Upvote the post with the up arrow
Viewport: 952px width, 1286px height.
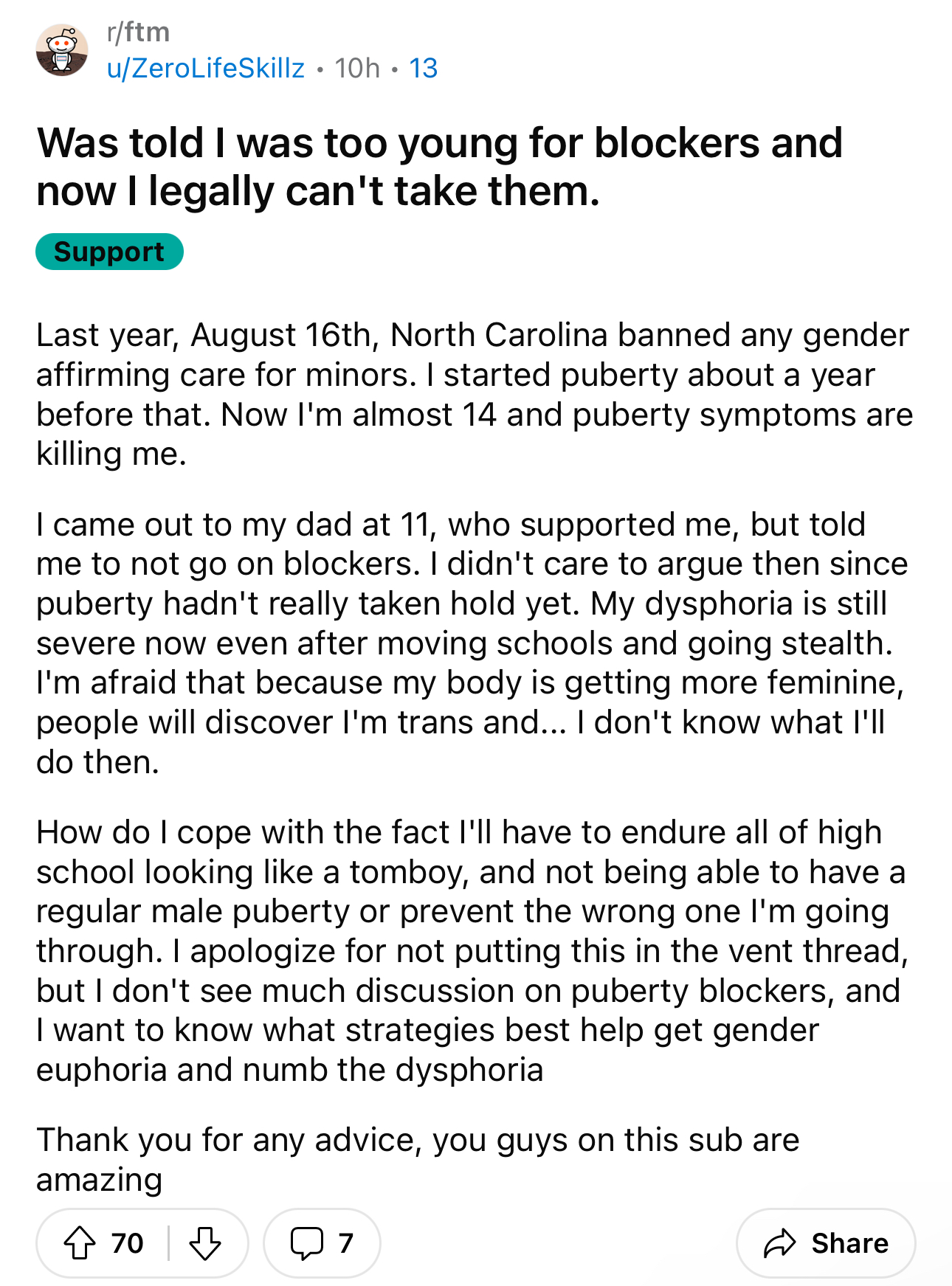pyautogui.click(x=80, y=1243)
